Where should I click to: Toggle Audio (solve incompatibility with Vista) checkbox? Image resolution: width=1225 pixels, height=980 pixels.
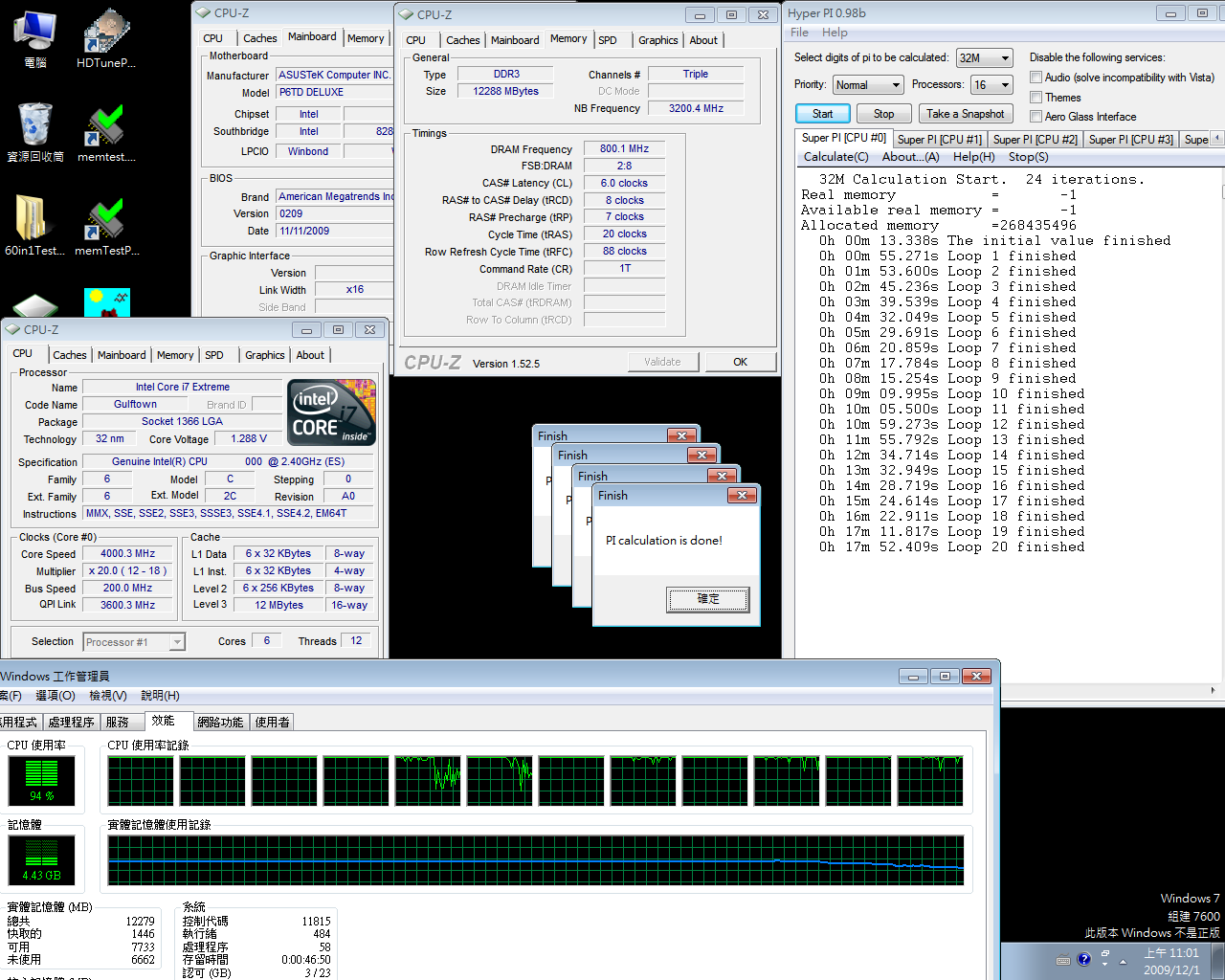(x=1036, y=78)
